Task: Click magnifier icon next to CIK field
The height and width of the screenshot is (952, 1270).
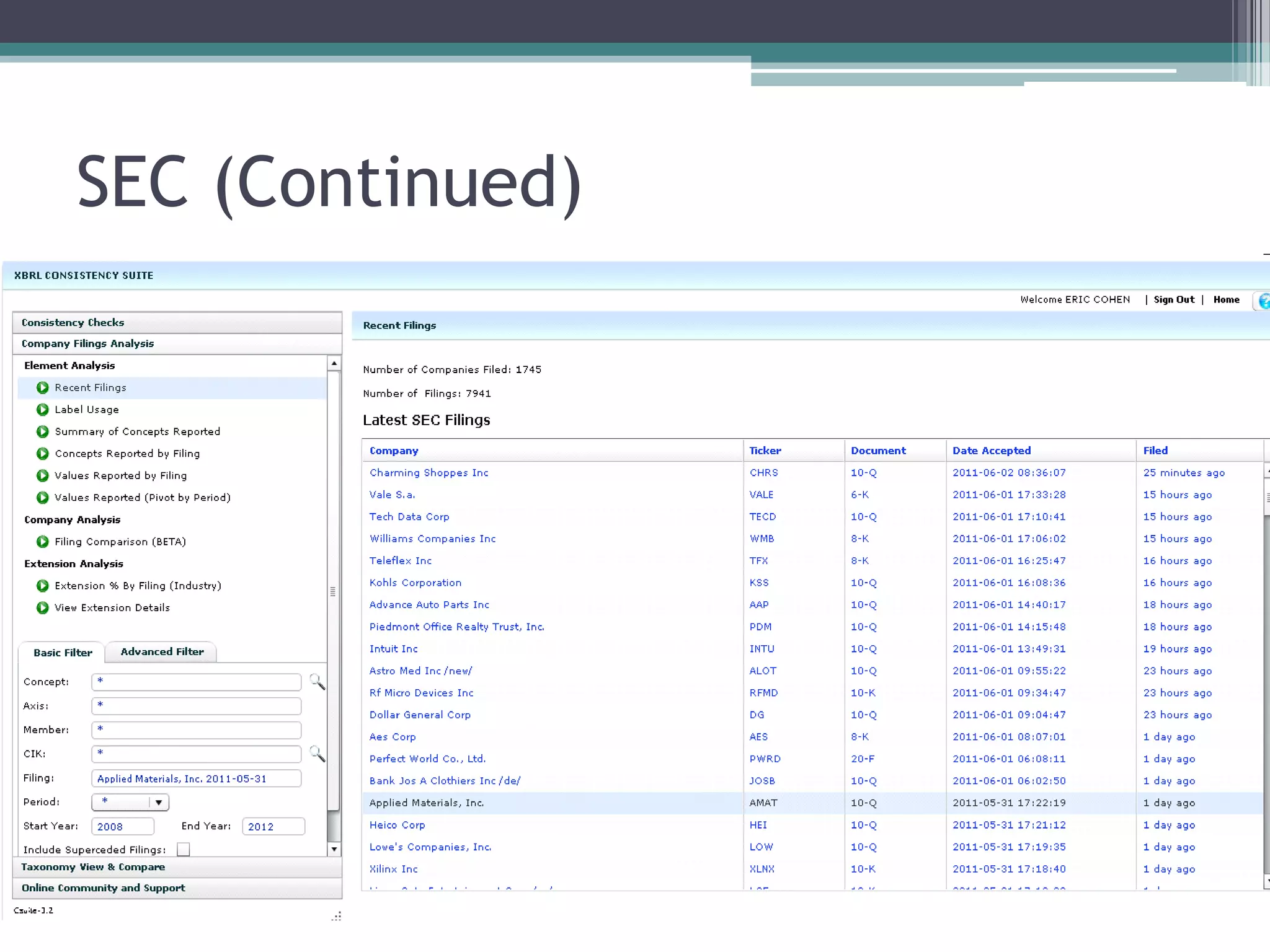Action: (317, 754)
